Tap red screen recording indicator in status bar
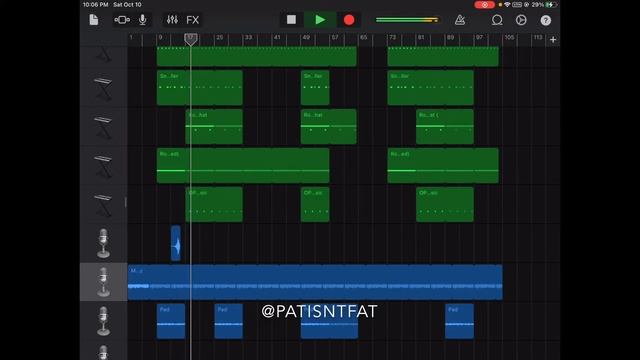 (484, 5)
